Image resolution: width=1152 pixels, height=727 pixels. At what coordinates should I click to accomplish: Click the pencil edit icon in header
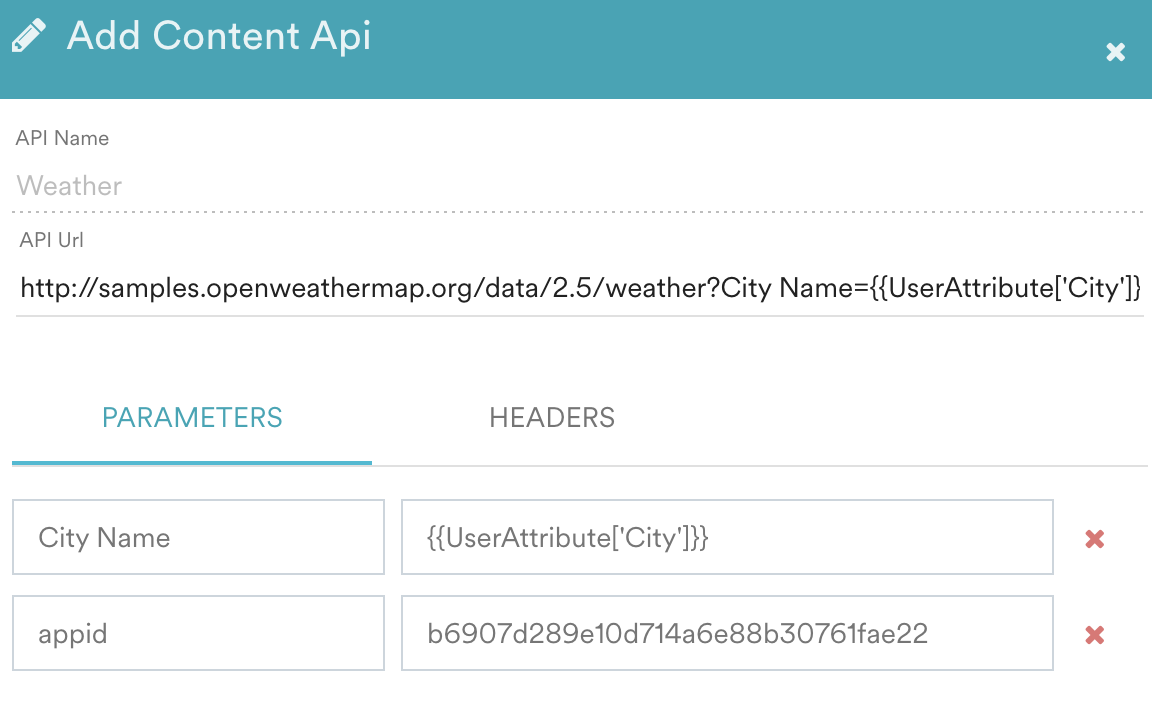(28, 37)
